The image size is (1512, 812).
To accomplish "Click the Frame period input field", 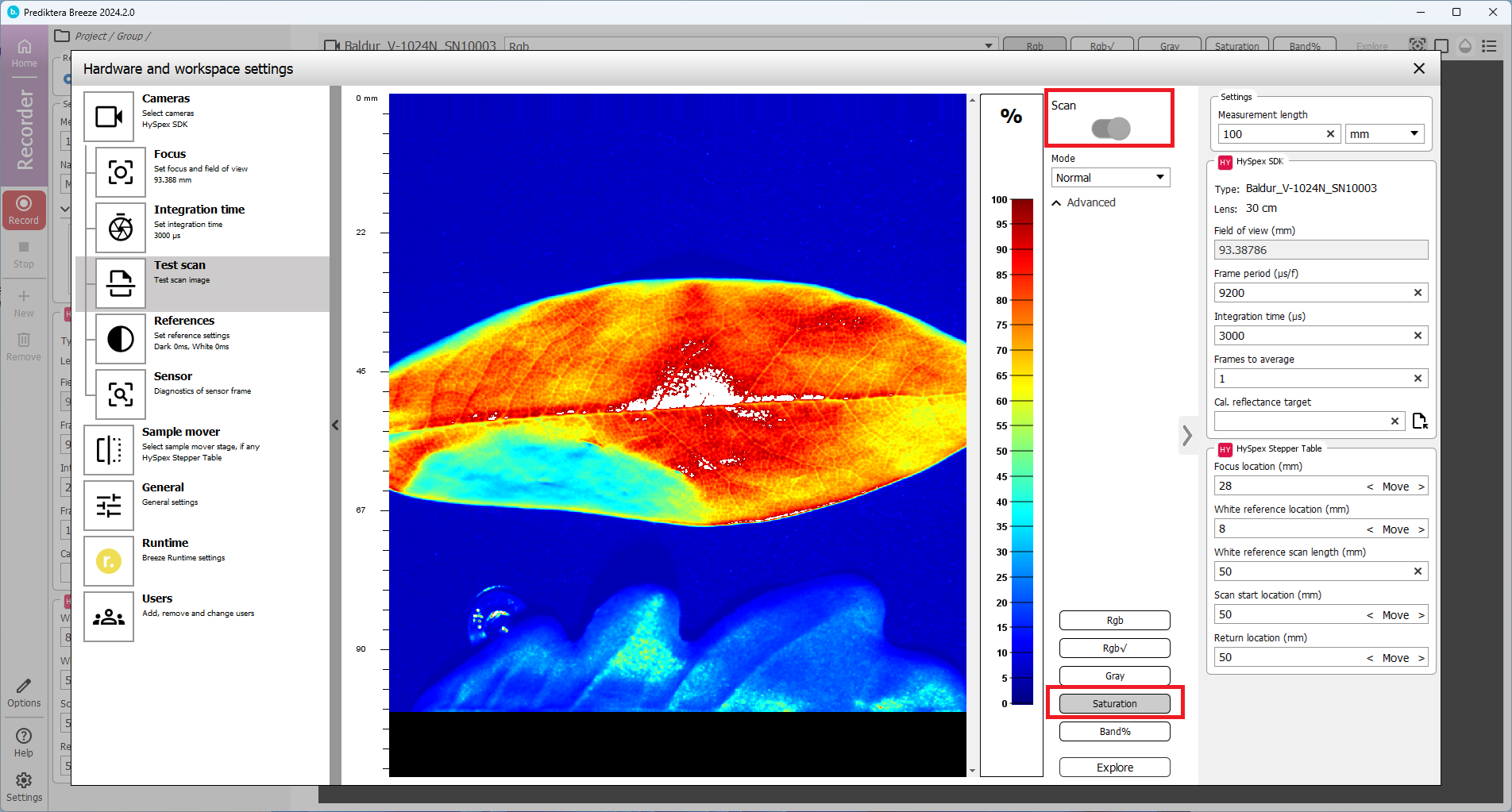I will point(1311,293).
